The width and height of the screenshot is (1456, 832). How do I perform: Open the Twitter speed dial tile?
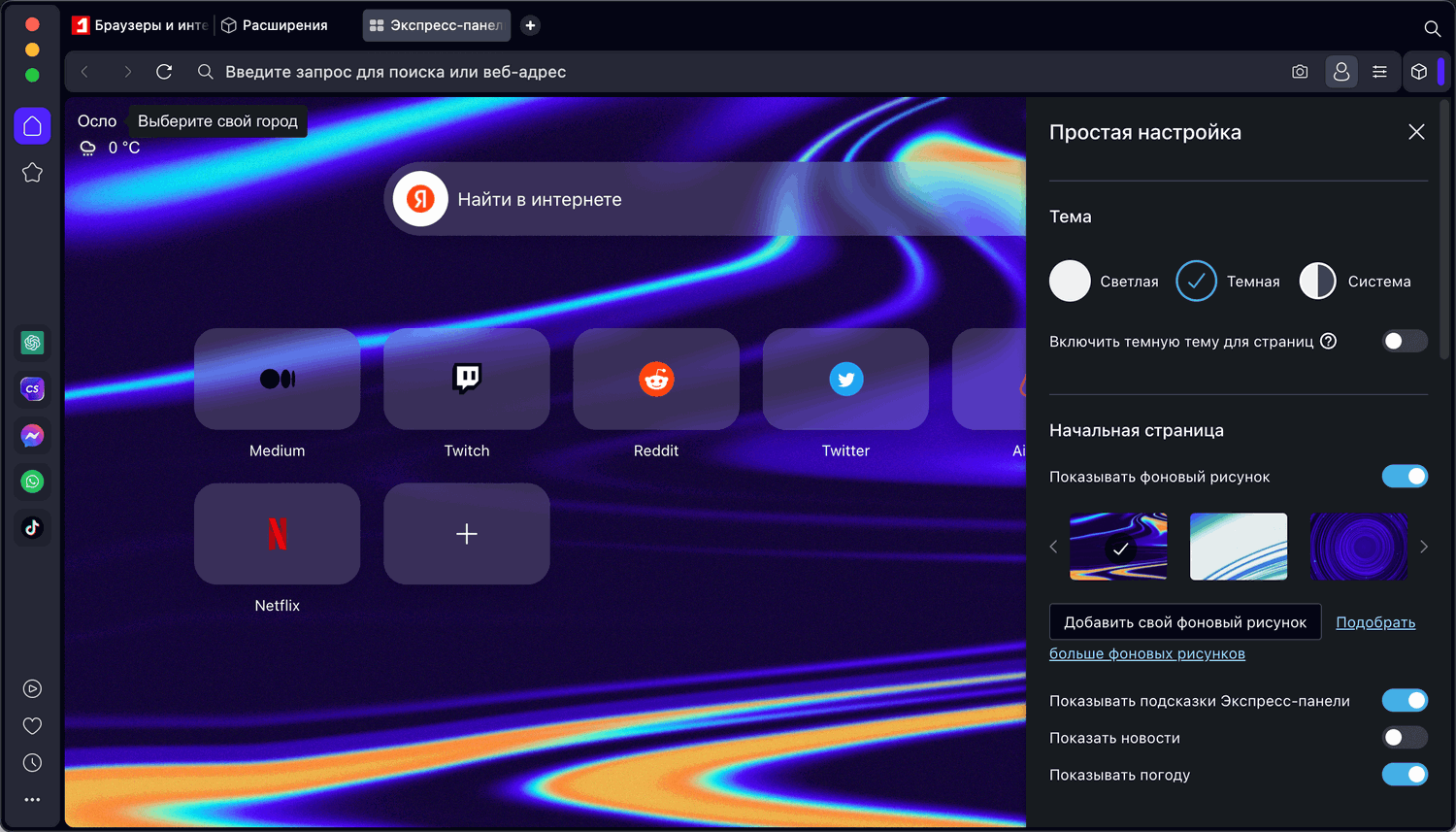coord(845,379)
